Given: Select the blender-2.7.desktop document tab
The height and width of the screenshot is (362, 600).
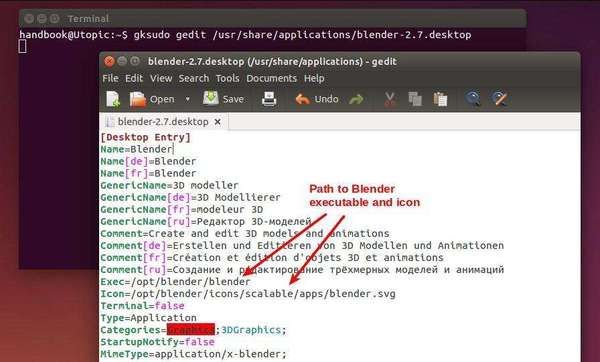Looking at the screenshot, I should click(x=163, y=122).
